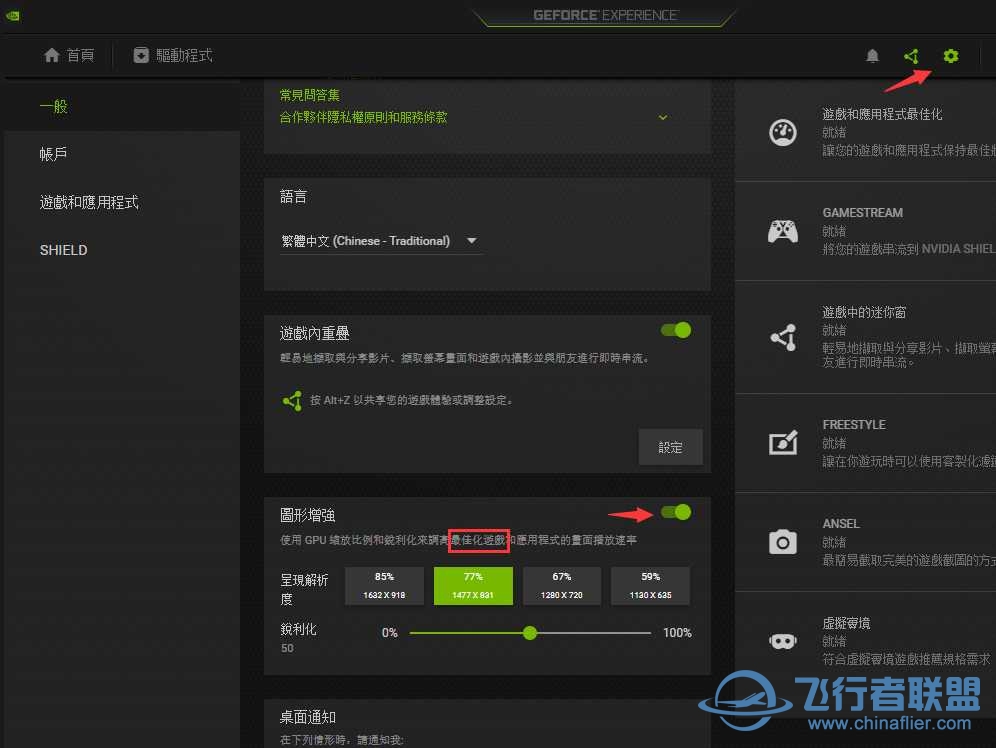Toggle the 圖形增強 image scaling switch
The width and height of the screenshot is (996, 748).
pyautogui.click(x=676, y=512)
